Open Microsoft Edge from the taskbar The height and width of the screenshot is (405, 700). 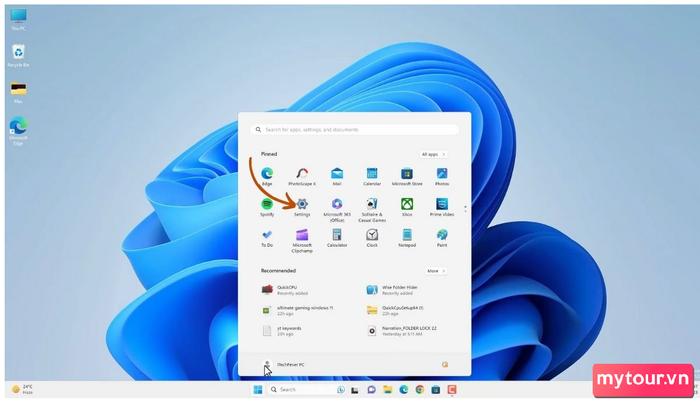(x=404, y=390)
